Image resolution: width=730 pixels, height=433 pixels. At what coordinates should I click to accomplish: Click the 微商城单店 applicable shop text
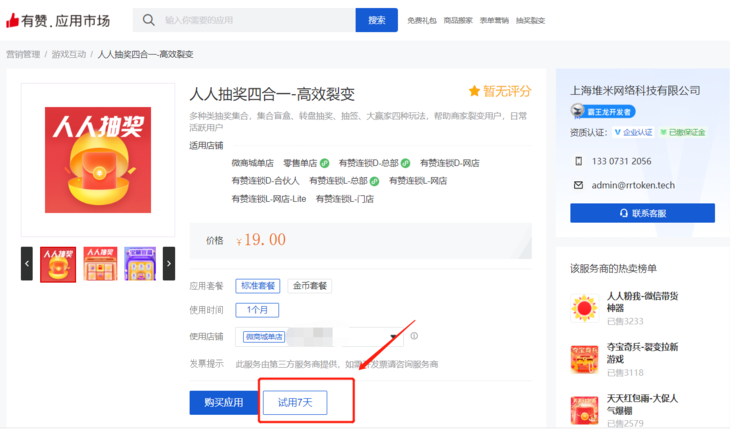click(253, 163)
